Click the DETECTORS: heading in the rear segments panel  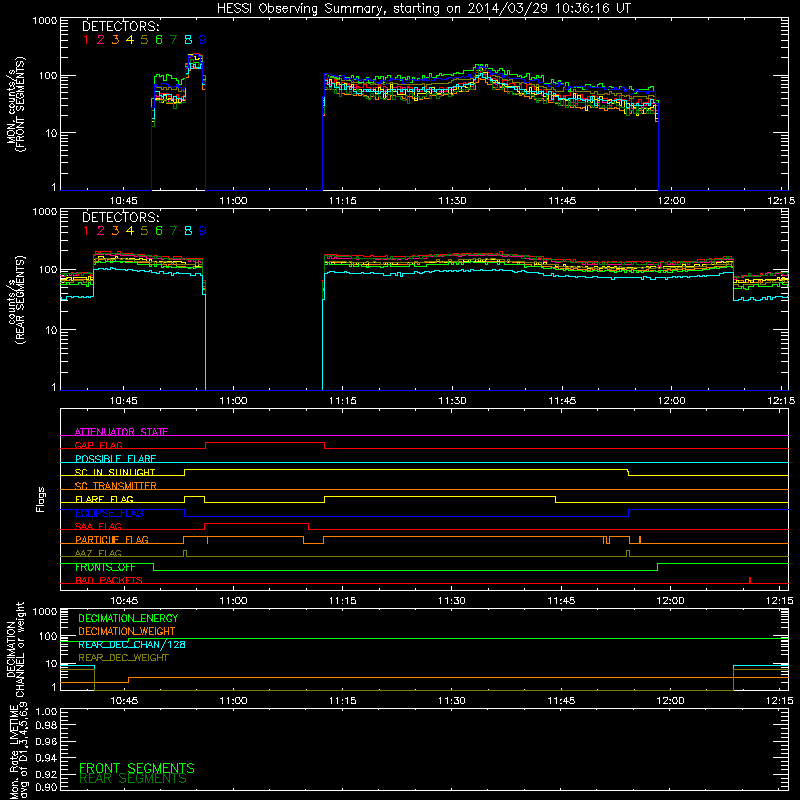(x=121, y=217)
